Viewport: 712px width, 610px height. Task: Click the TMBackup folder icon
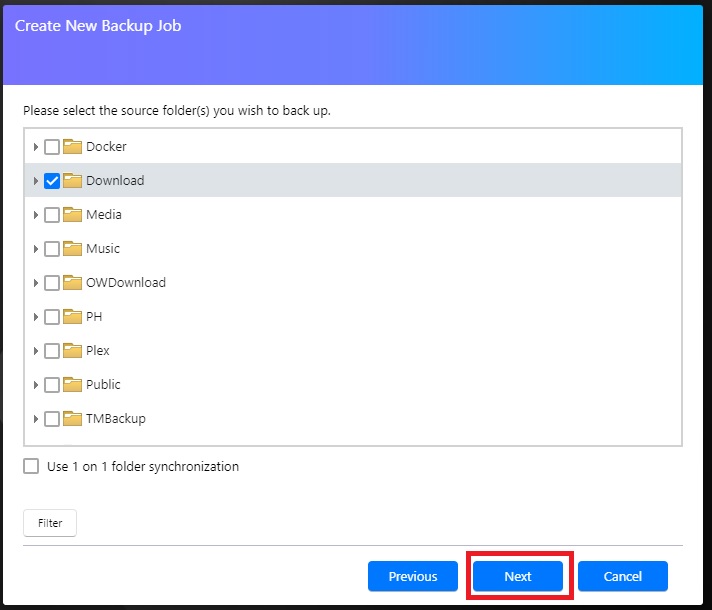72,419
